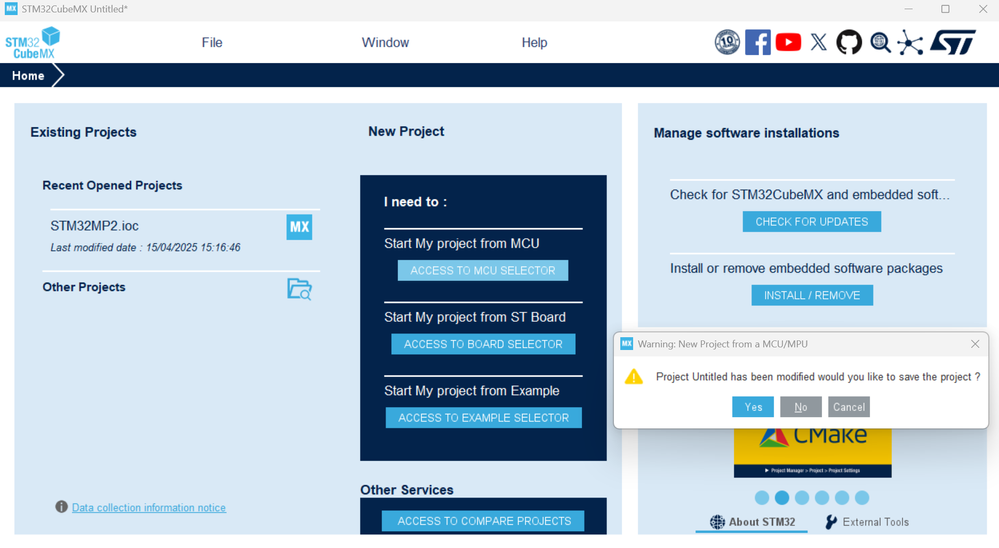This screenshot has height=548, width=999.
Task: Click the warning triangle icon in dialog
Action: 634,377
